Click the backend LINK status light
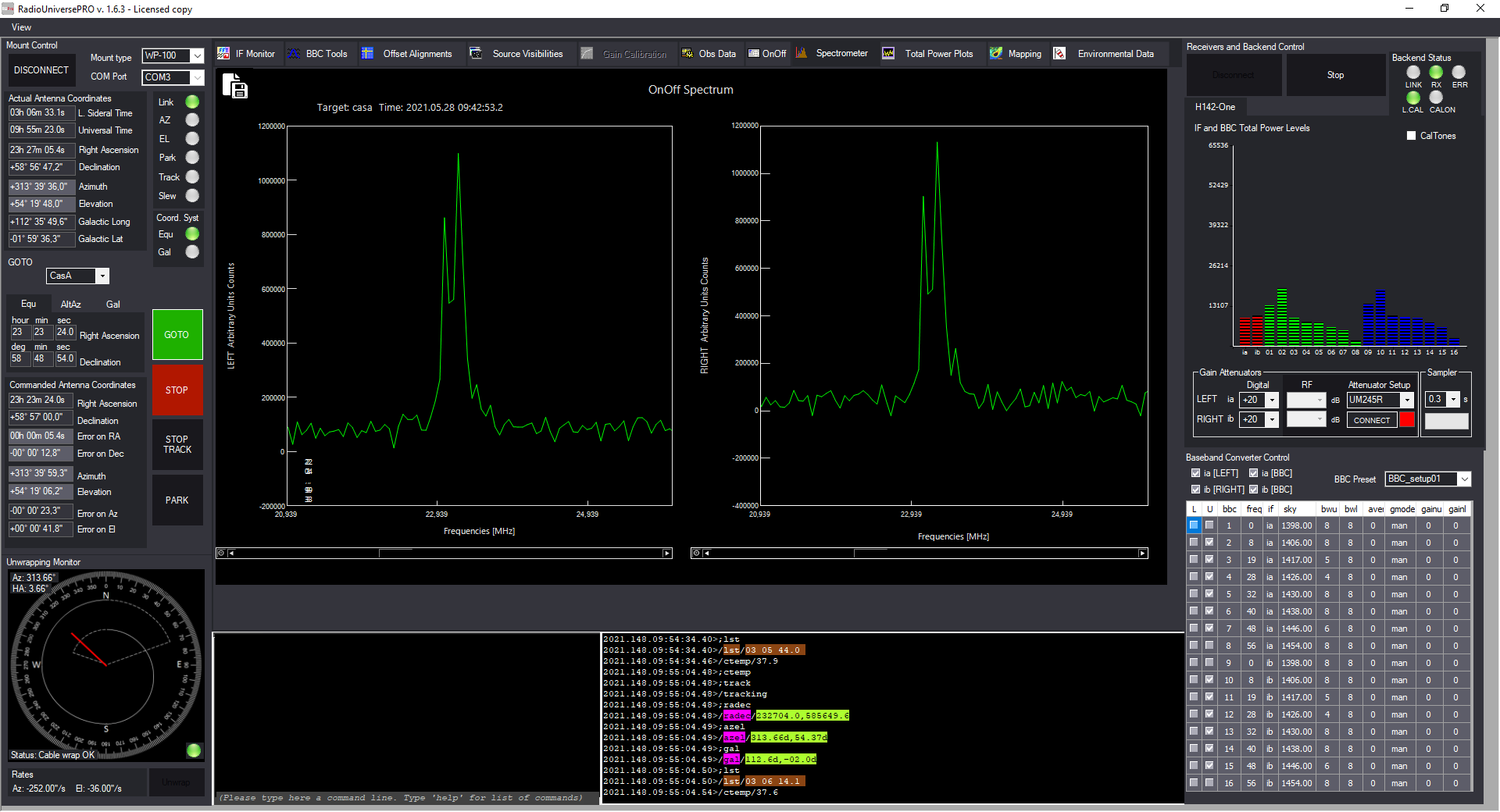This screenshot has height=812, width=1500. tap(1413, 73)
